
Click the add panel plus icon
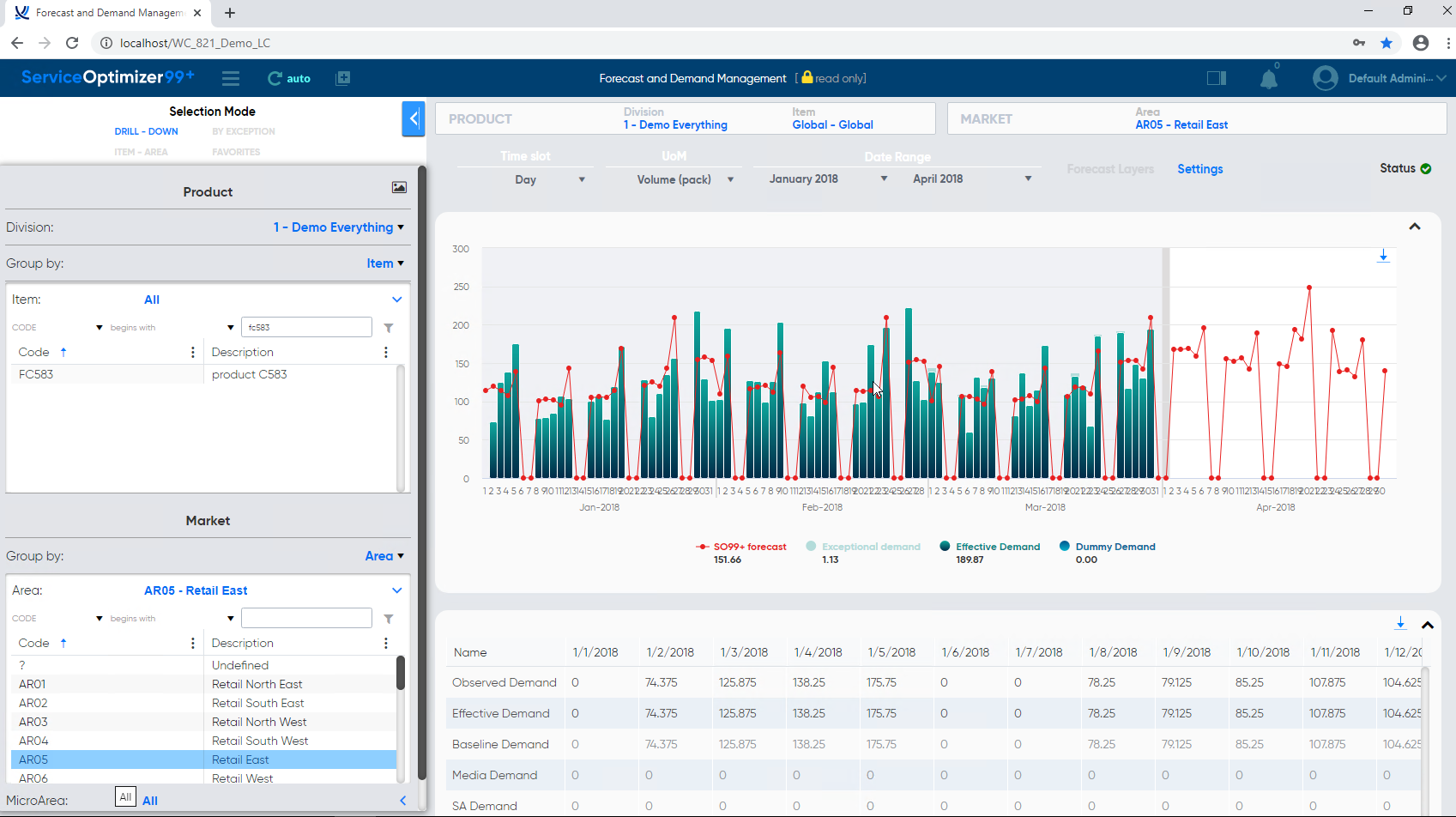[x=343, y=78]
